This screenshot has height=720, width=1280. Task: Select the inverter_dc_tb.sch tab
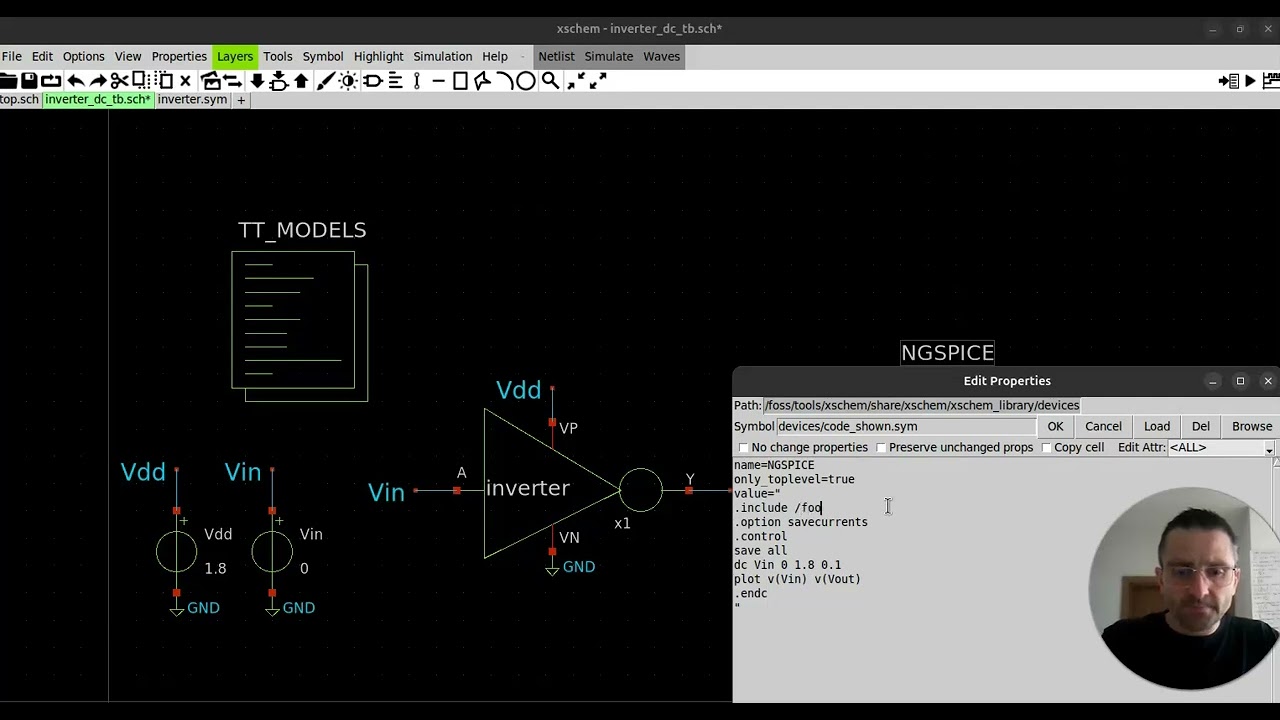97,100
